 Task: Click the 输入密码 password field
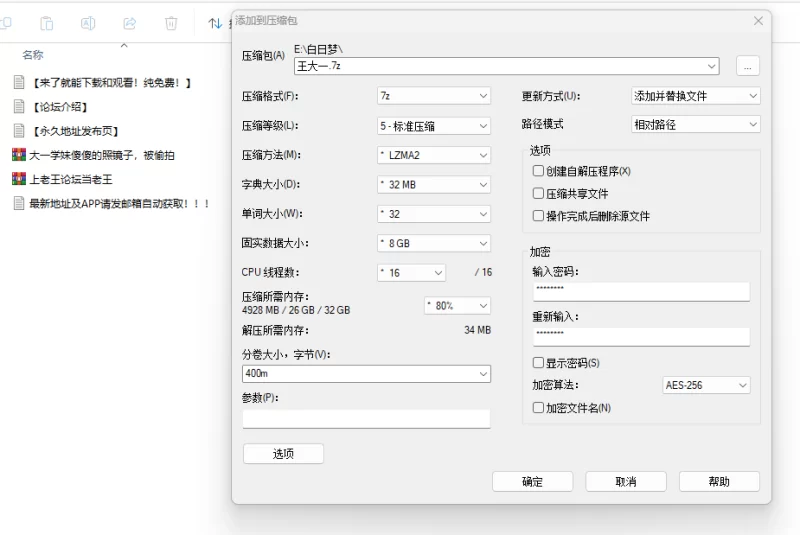click(x=640, y=291)
